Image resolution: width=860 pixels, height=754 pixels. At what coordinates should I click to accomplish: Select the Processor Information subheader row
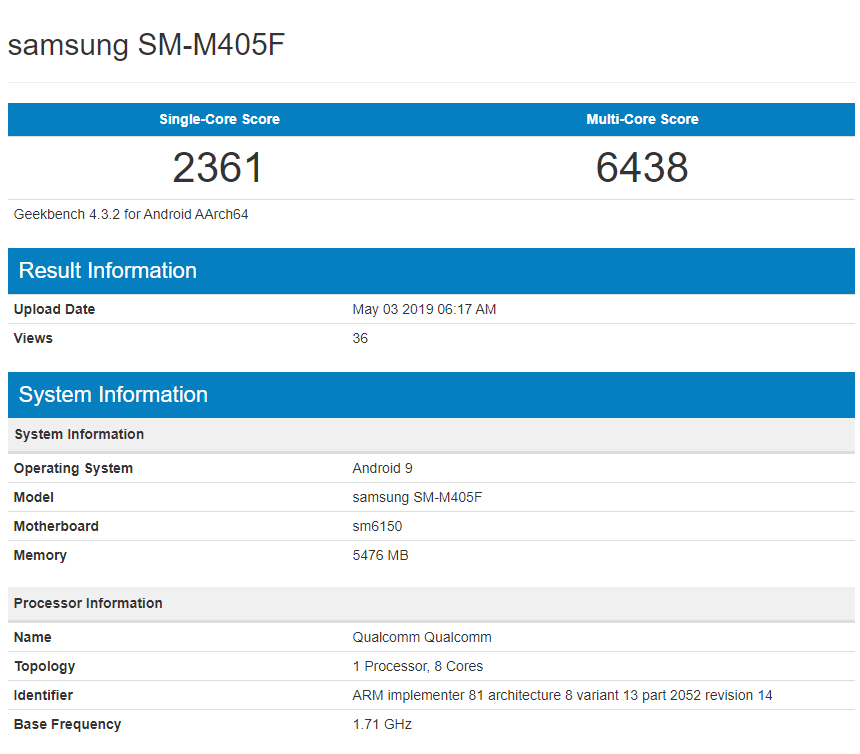pos(88,603)
